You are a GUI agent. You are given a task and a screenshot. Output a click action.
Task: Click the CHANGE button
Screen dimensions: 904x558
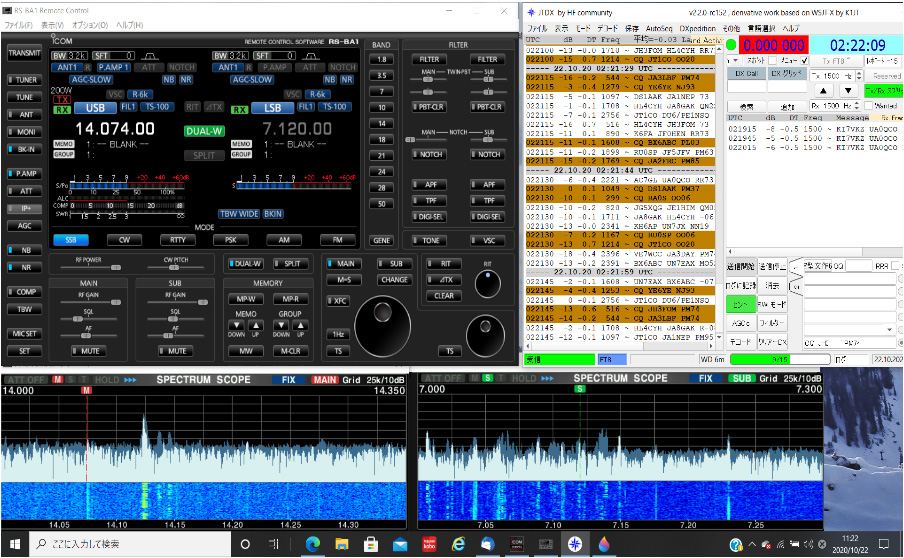point(394,280)
